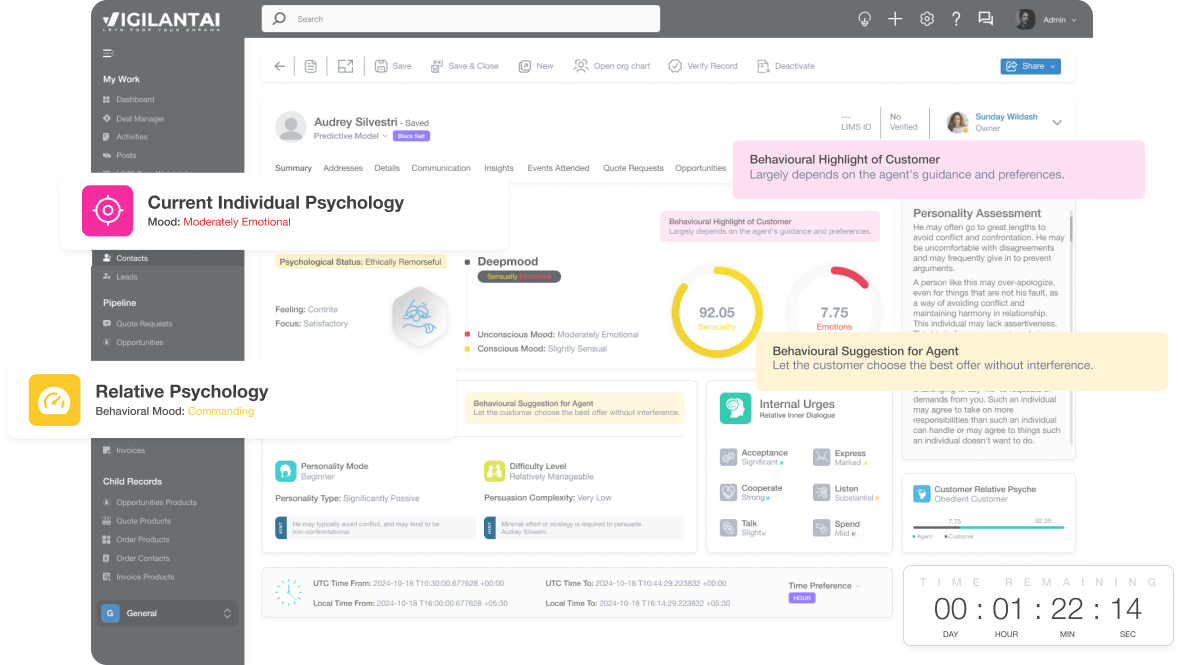The width and height of the screenshot is (1181, 665).
Task: Go to Activities in sidebar
Action: click(x=124, y=137)
